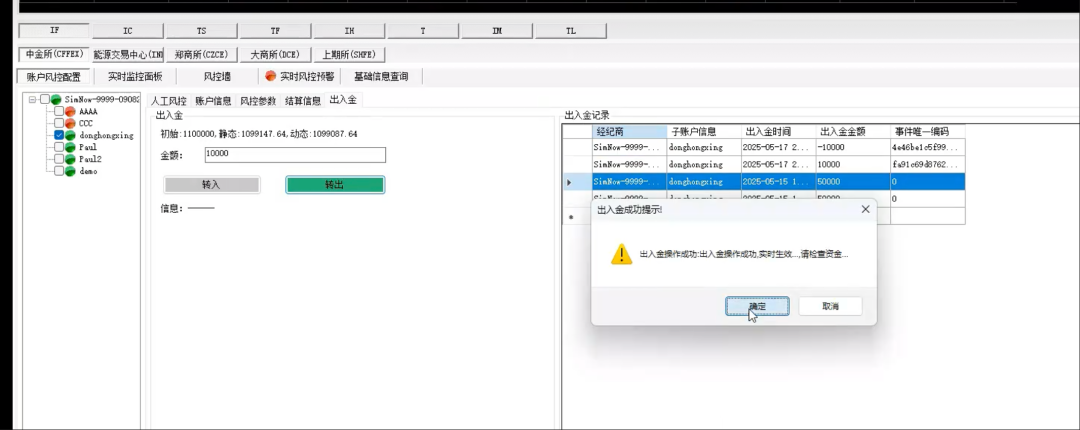Screen dimensions: 1080x430
Task: Confirm the dialog with 确定
Action: pyautogui.click(x=757, y=306)
